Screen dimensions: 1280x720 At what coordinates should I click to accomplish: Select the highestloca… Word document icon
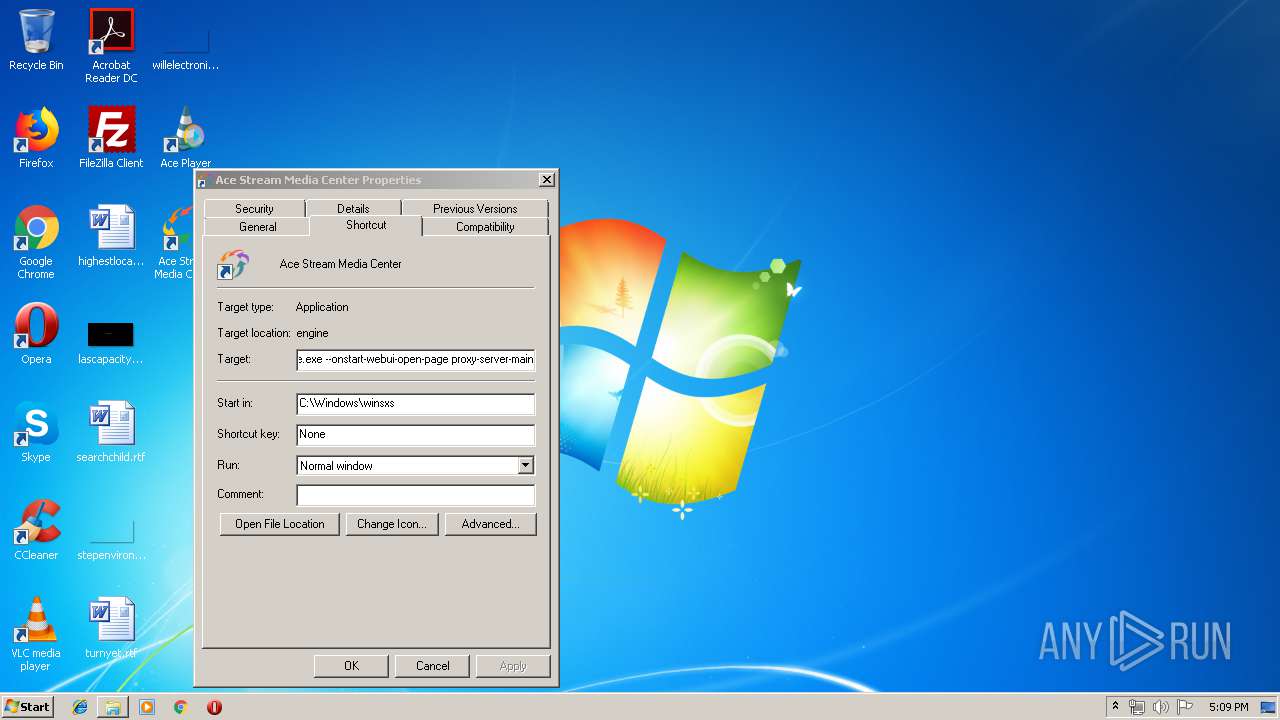pyautogui.click(x=111, y=237)
